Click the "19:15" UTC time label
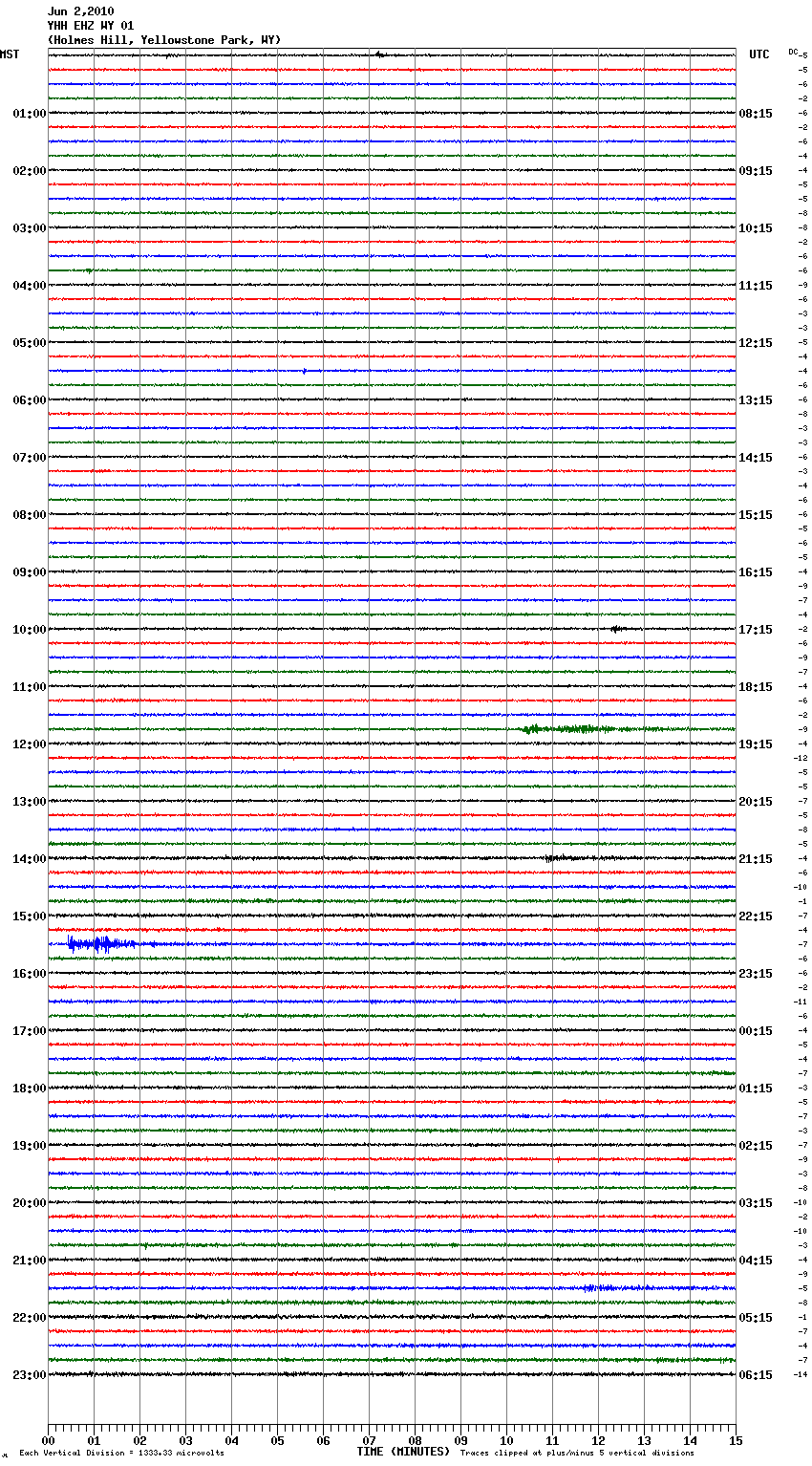Screen dimensions: 812x1466 pos(756,744)
